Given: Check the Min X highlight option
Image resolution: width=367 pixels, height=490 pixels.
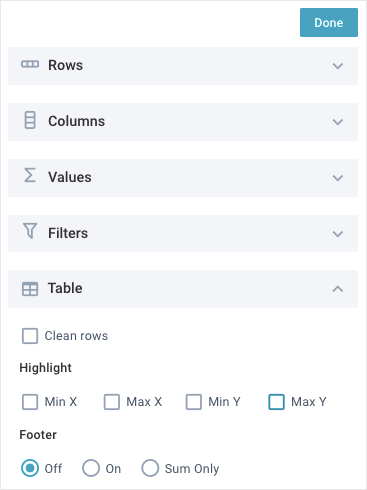Looking at the screenshot, I should pyautogui.click(x=30, y=402).
